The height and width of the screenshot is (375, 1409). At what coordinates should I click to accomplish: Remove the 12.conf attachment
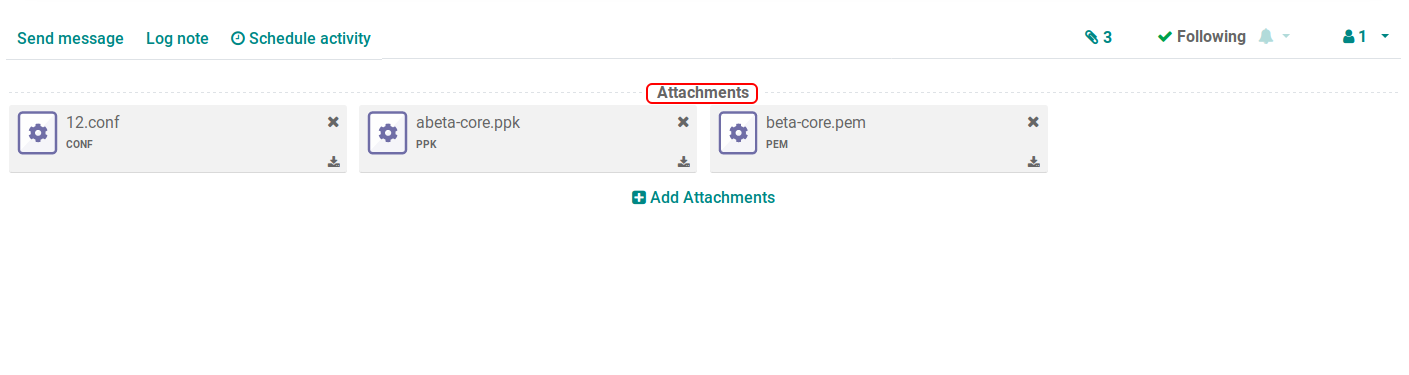334,122
